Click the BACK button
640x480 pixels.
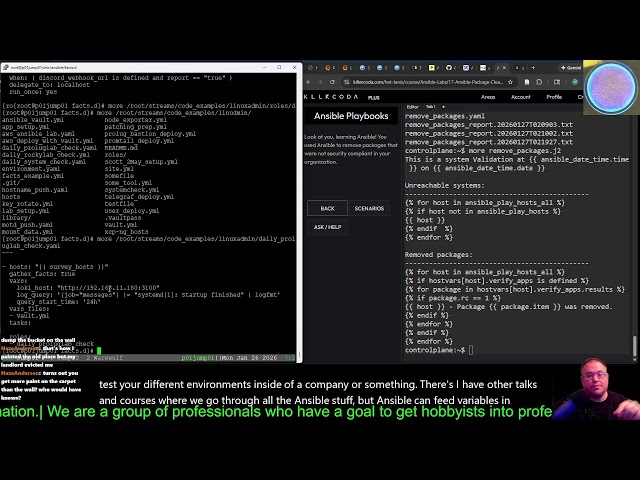[327, 208]
